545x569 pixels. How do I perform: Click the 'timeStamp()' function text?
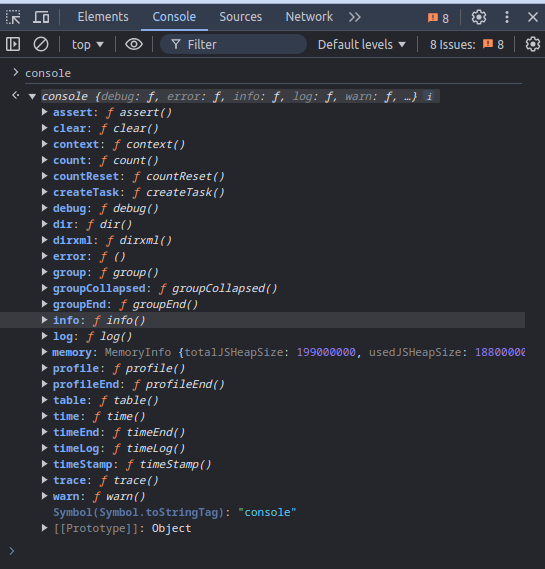click(x=175, y=464)
